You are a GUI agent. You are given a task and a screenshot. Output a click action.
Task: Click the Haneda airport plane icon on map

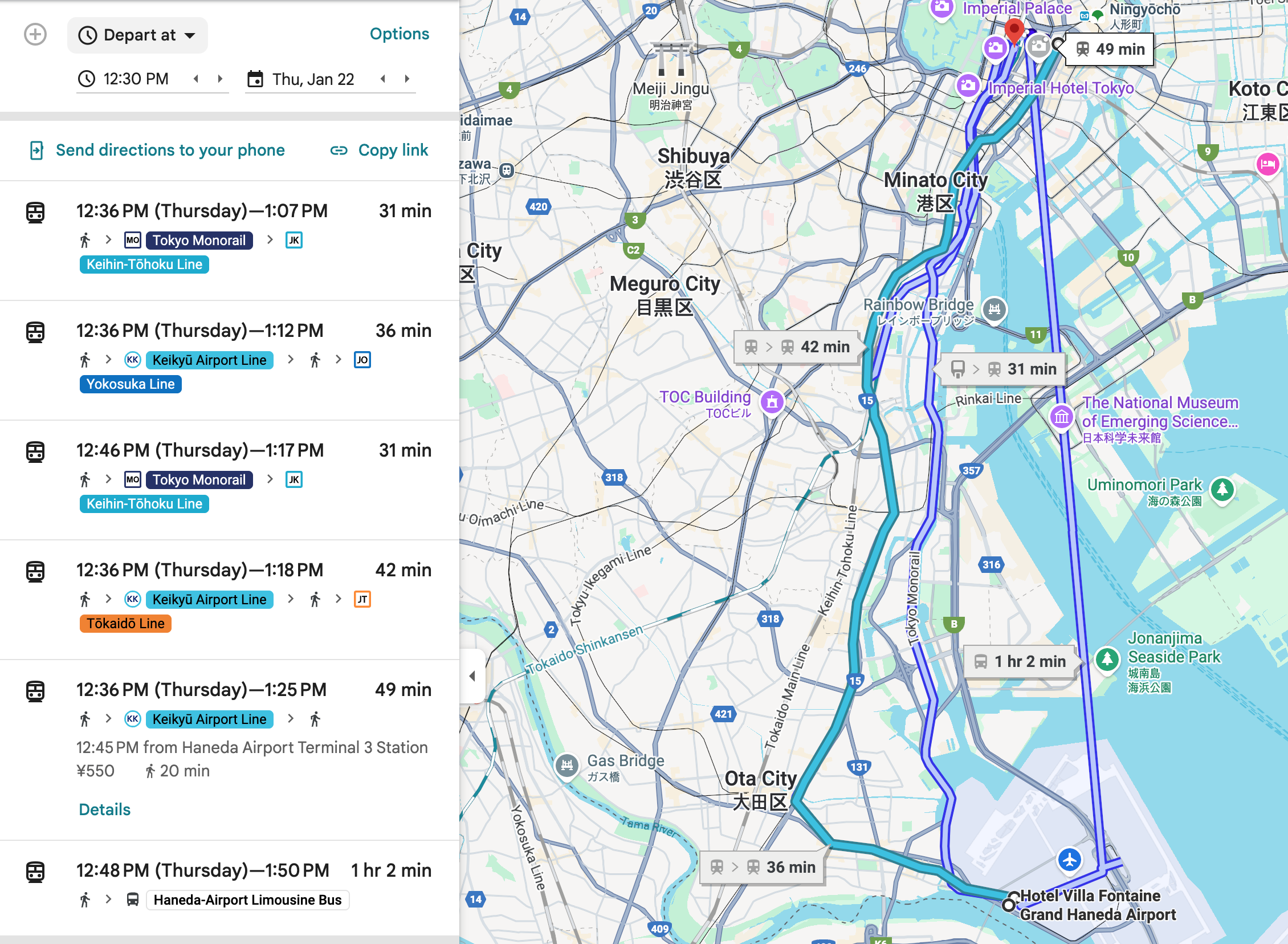[1069, 859]
